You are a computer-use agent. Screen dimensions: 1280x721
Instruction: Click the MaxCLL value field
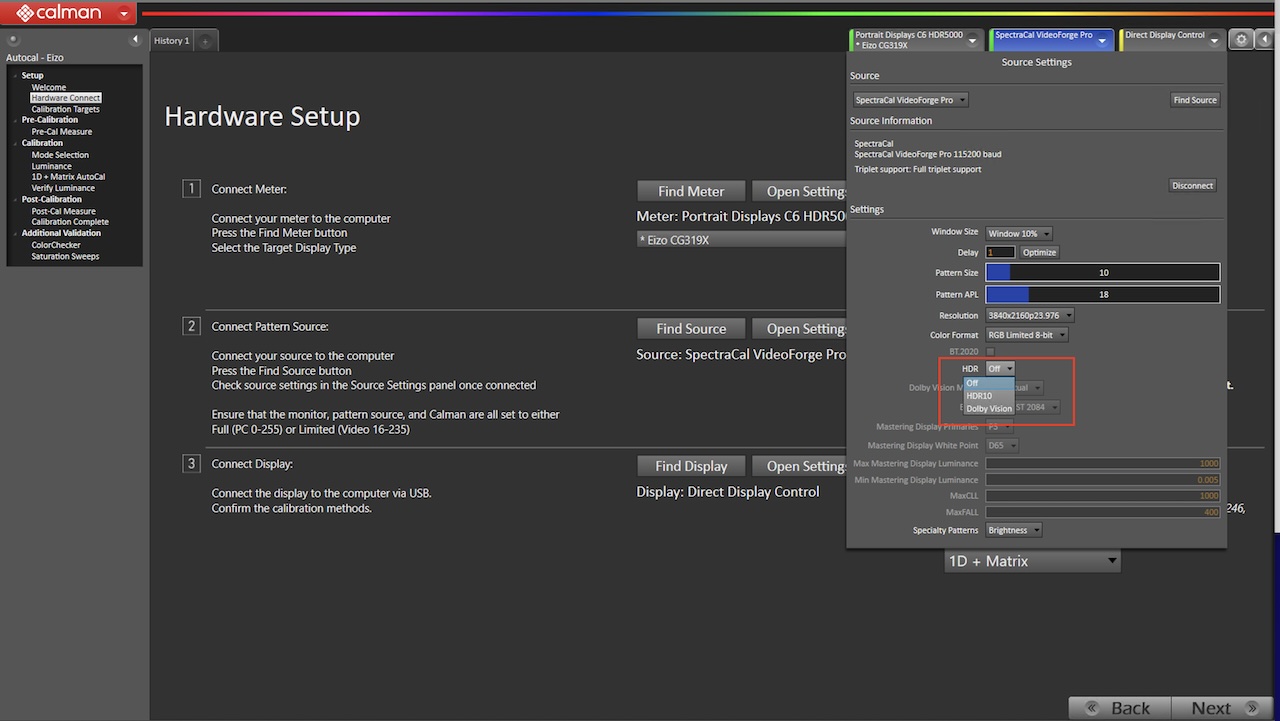tap(1103, 496)
